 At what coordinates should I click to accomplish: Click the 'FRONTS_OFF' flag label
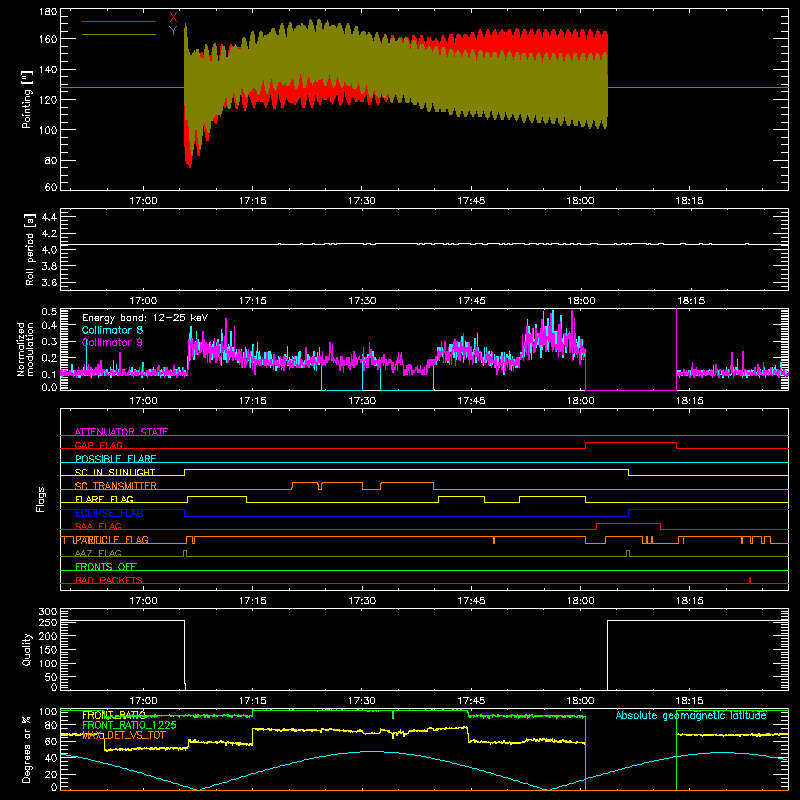coord(106,567)
